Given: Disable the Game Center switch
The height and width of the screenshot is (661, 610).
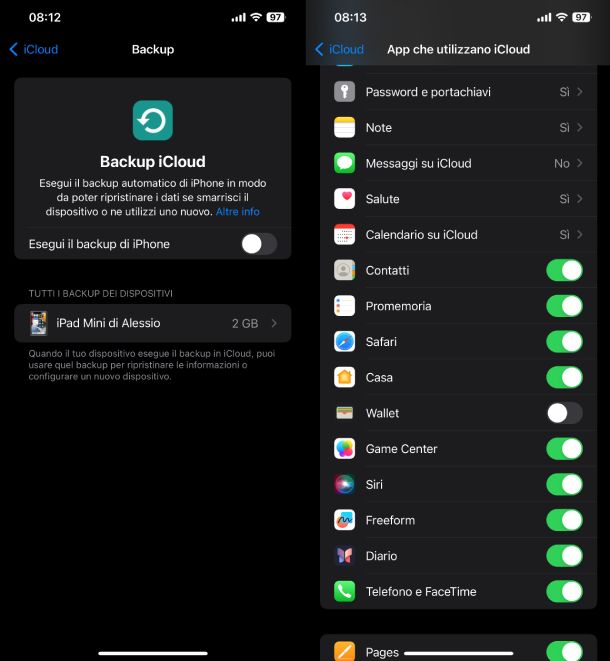Looking at the screenshot, I should coord(564,449).
